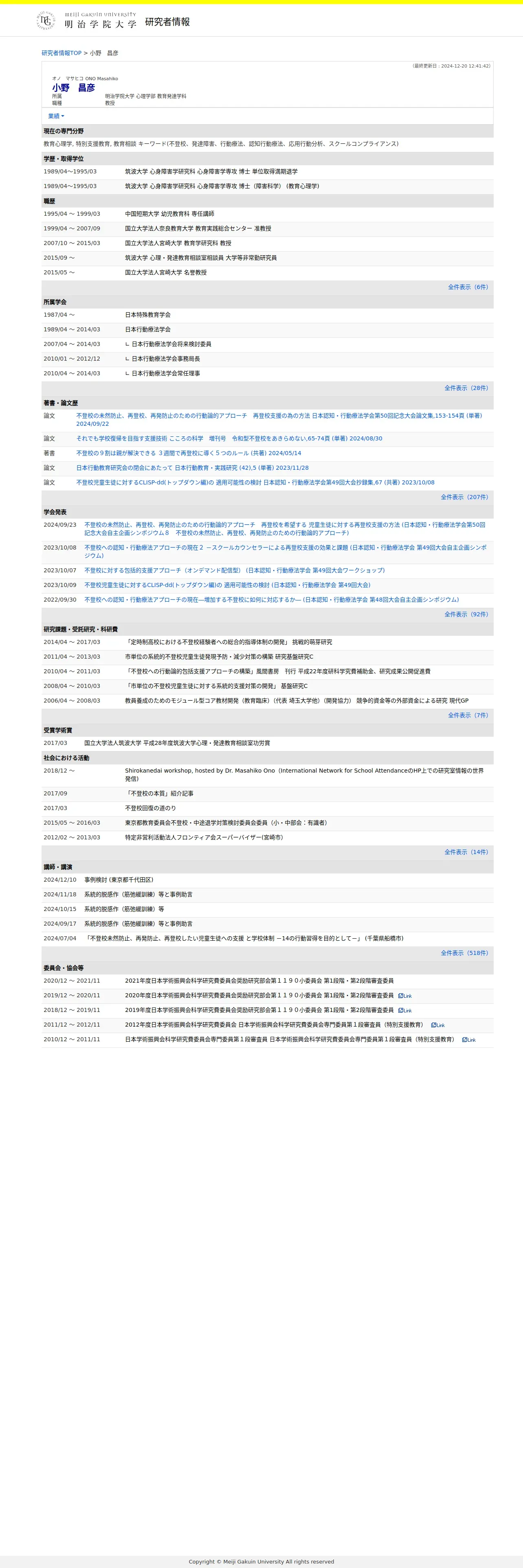
Task: Click the 現在の専門分野 section header
Action: pyautogui.click(x=267, y=131)
